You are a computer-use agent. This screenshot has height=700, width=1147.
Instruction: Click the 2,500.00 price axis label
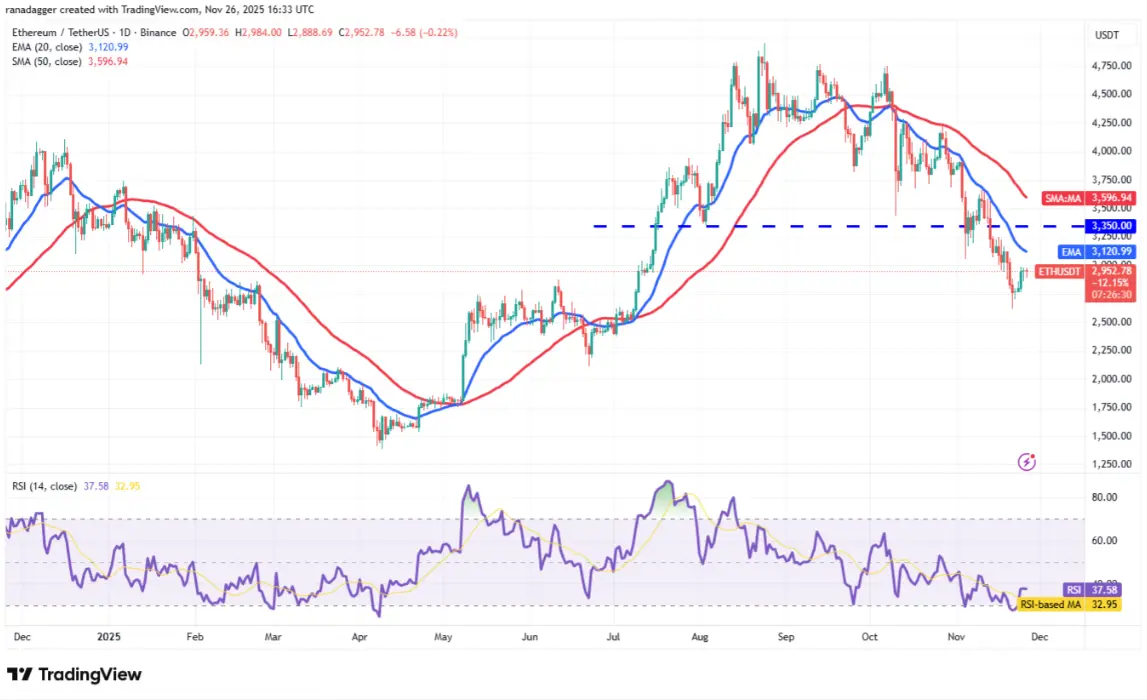pyautogui.click(x=1111, y=322)
